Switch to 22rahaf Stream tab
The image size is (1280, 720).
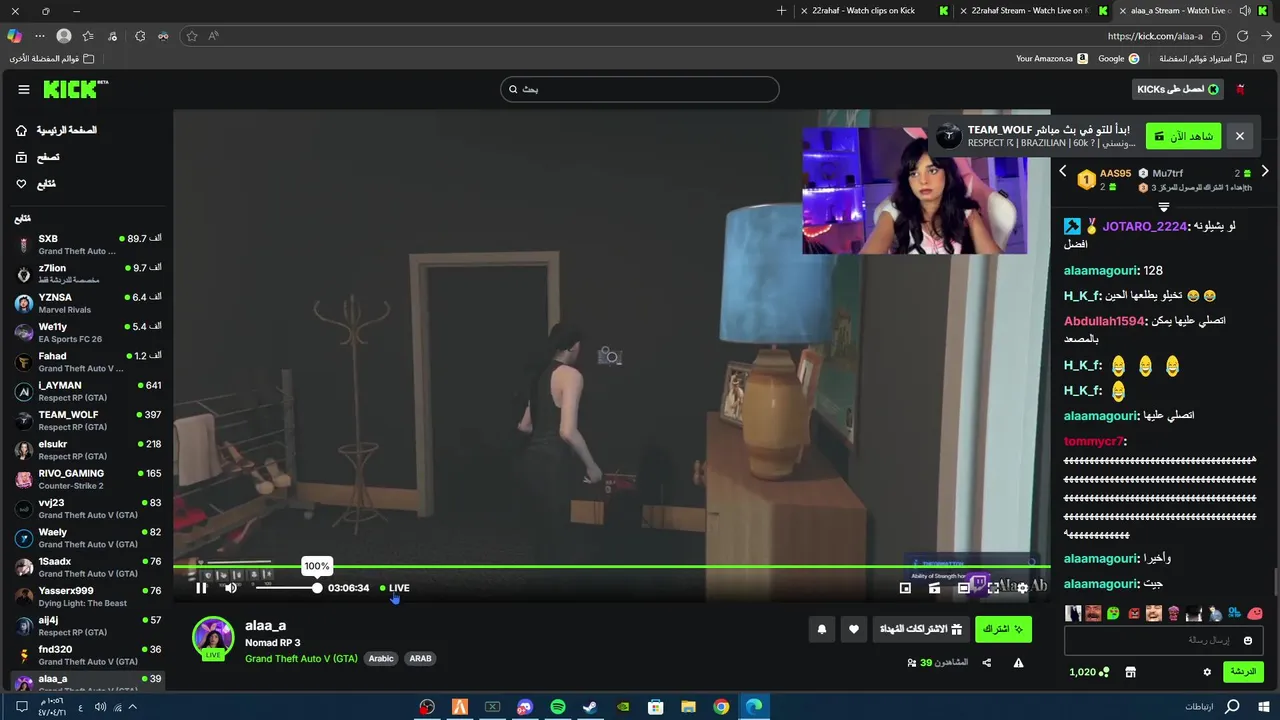(1032, 11)
